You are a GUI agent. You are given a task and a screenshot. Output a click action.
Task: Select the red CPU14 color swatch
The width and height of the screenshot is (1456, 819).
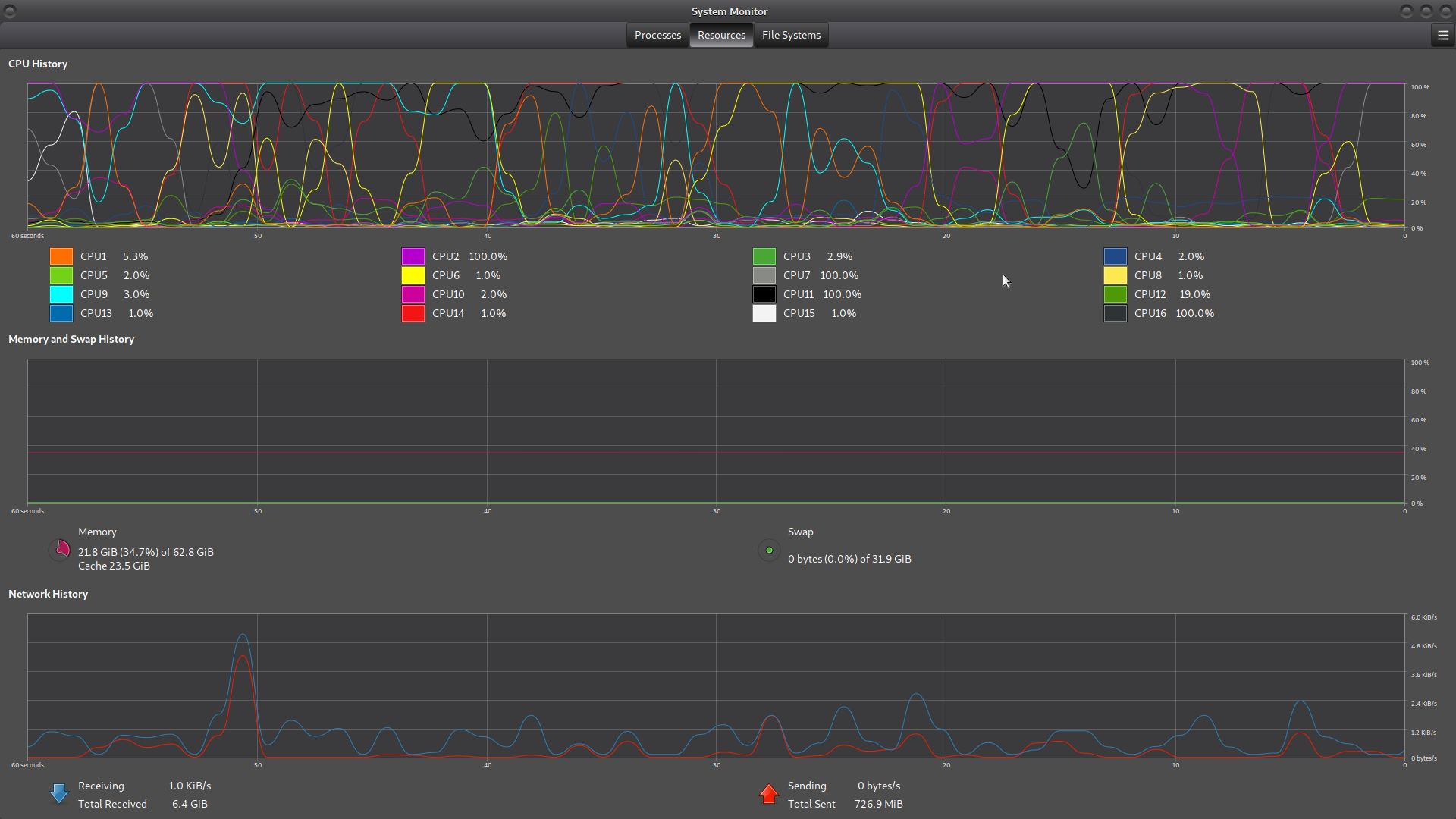pos(413,314)
